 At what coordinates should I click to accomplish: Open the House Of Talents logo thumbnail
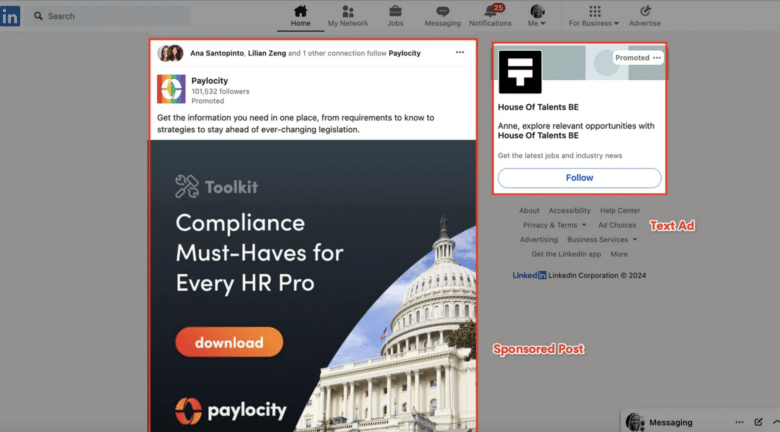pos(519,72)
